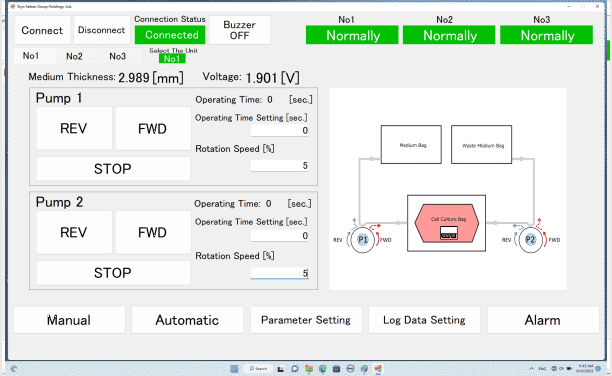Click the P2 pump icon in diagram
Screen dimensions: 612x376
(x=530, y=240)
